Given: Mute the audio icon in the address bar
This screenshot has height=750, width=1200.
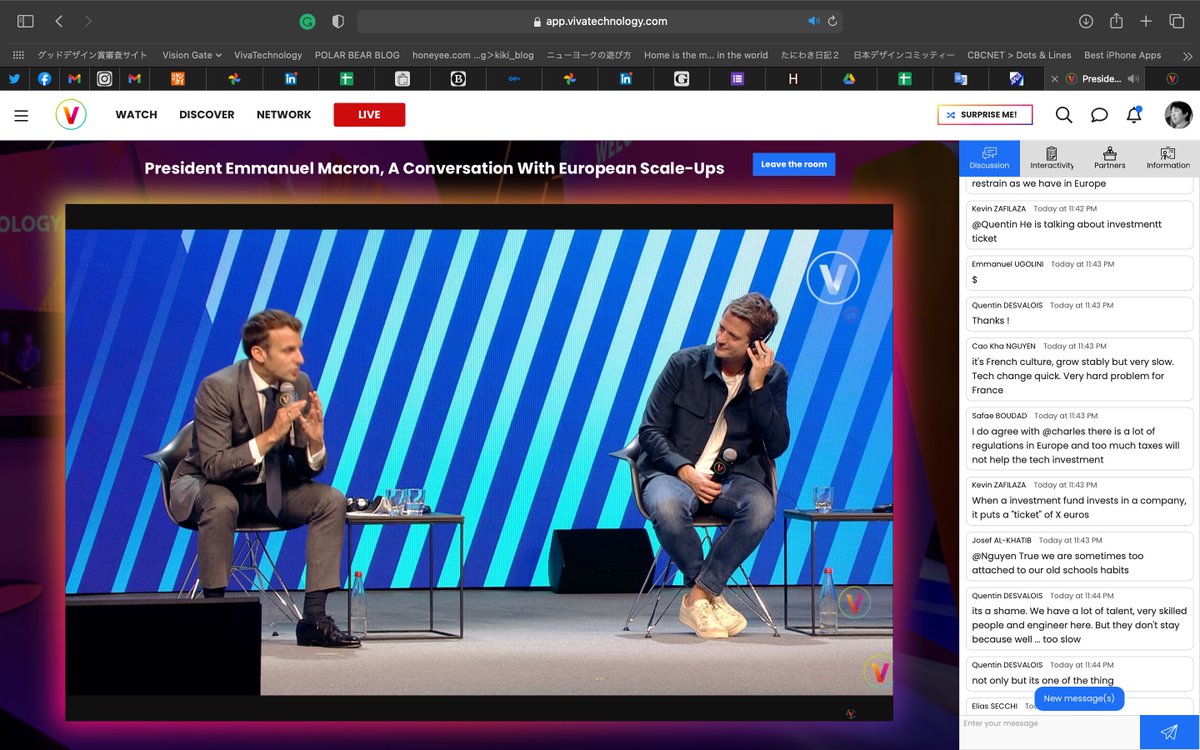Looking at the screenshot, I should (814, 21).
